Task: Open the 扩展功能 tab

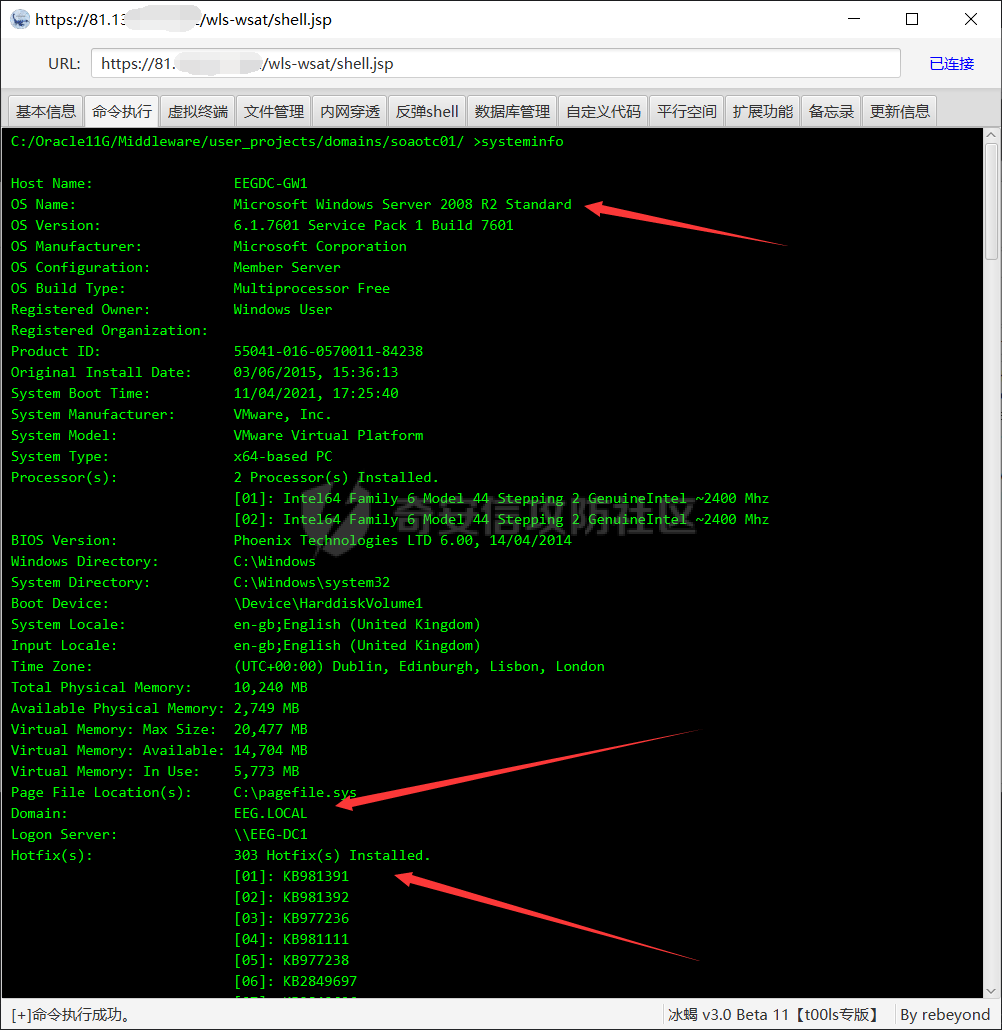Action: point(763,111)
